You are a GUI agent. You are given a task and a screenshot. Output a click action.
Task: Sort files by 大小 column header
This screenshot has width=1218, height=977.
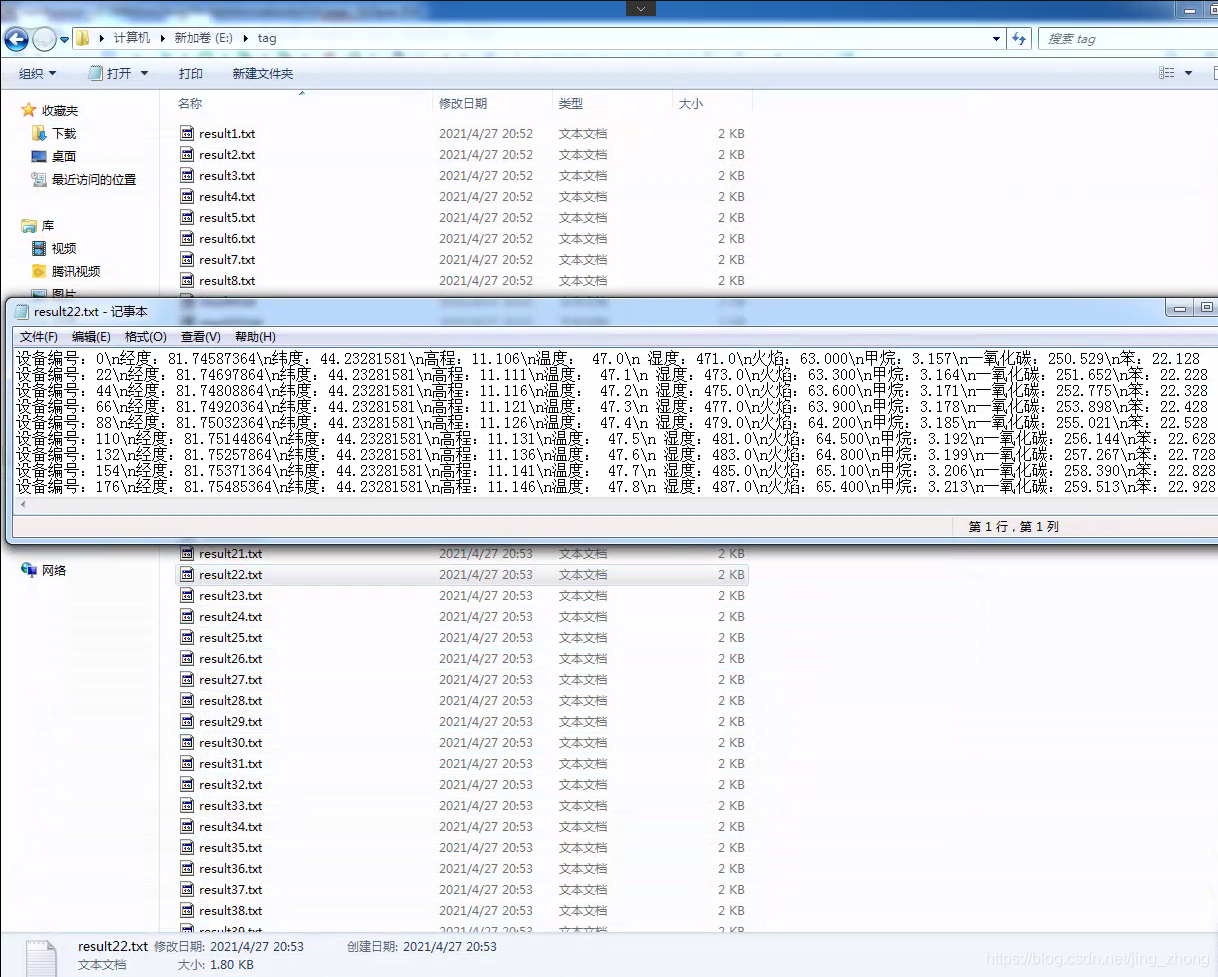(x=691, y=103)
